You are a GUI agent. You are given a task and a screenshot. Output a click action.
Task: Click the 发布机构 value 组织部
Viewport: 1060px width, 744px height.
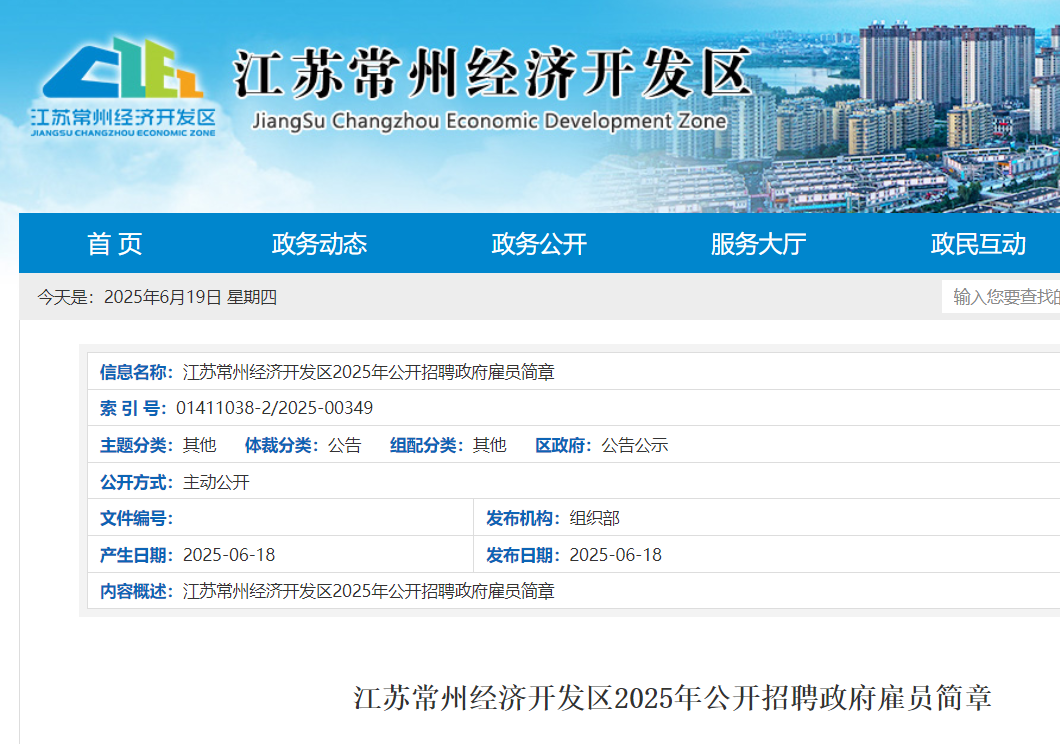click(x=594, y=518)
